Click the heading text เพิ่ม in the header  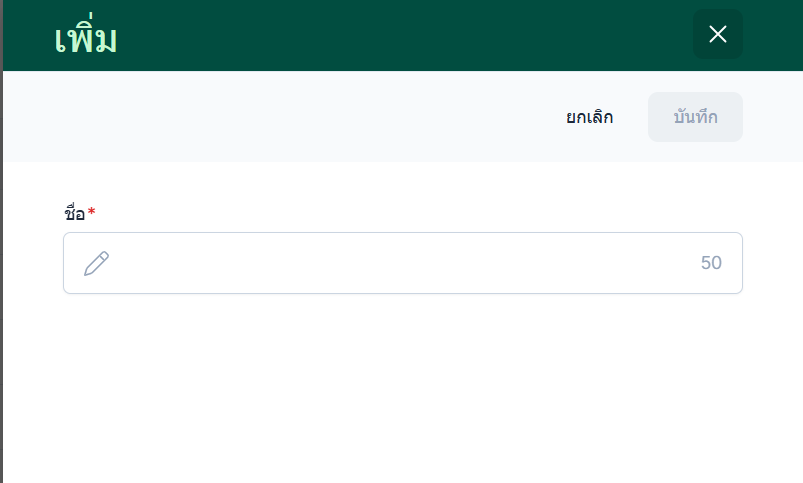coord(85,37)
